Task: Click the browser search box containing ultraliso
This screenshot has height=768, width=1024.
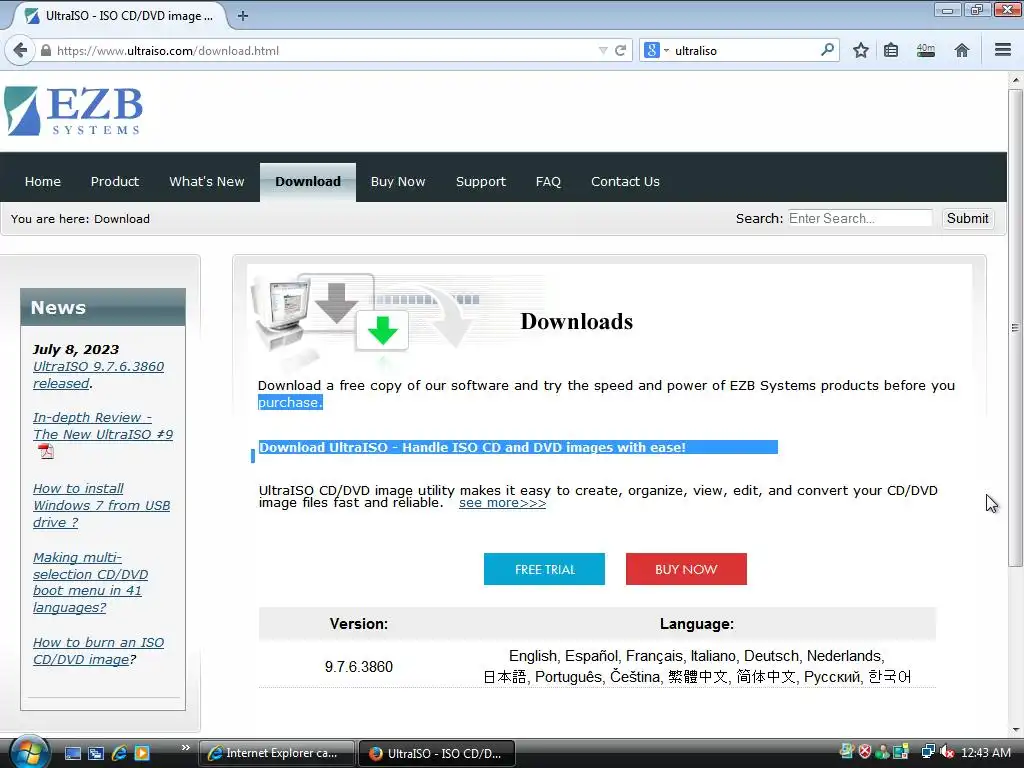Action: tap(744, 50)
